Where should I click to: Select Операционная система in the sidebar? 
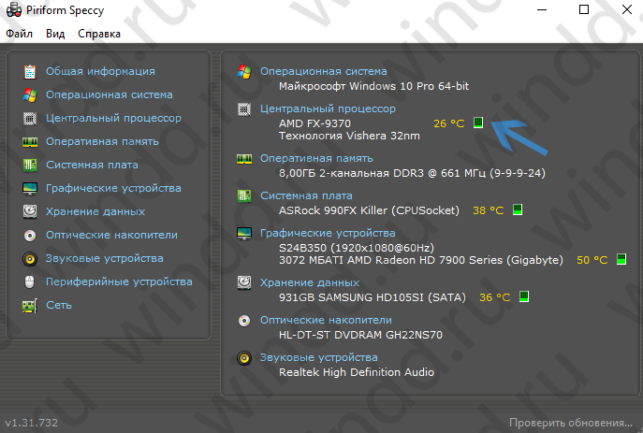pos(109,95)
